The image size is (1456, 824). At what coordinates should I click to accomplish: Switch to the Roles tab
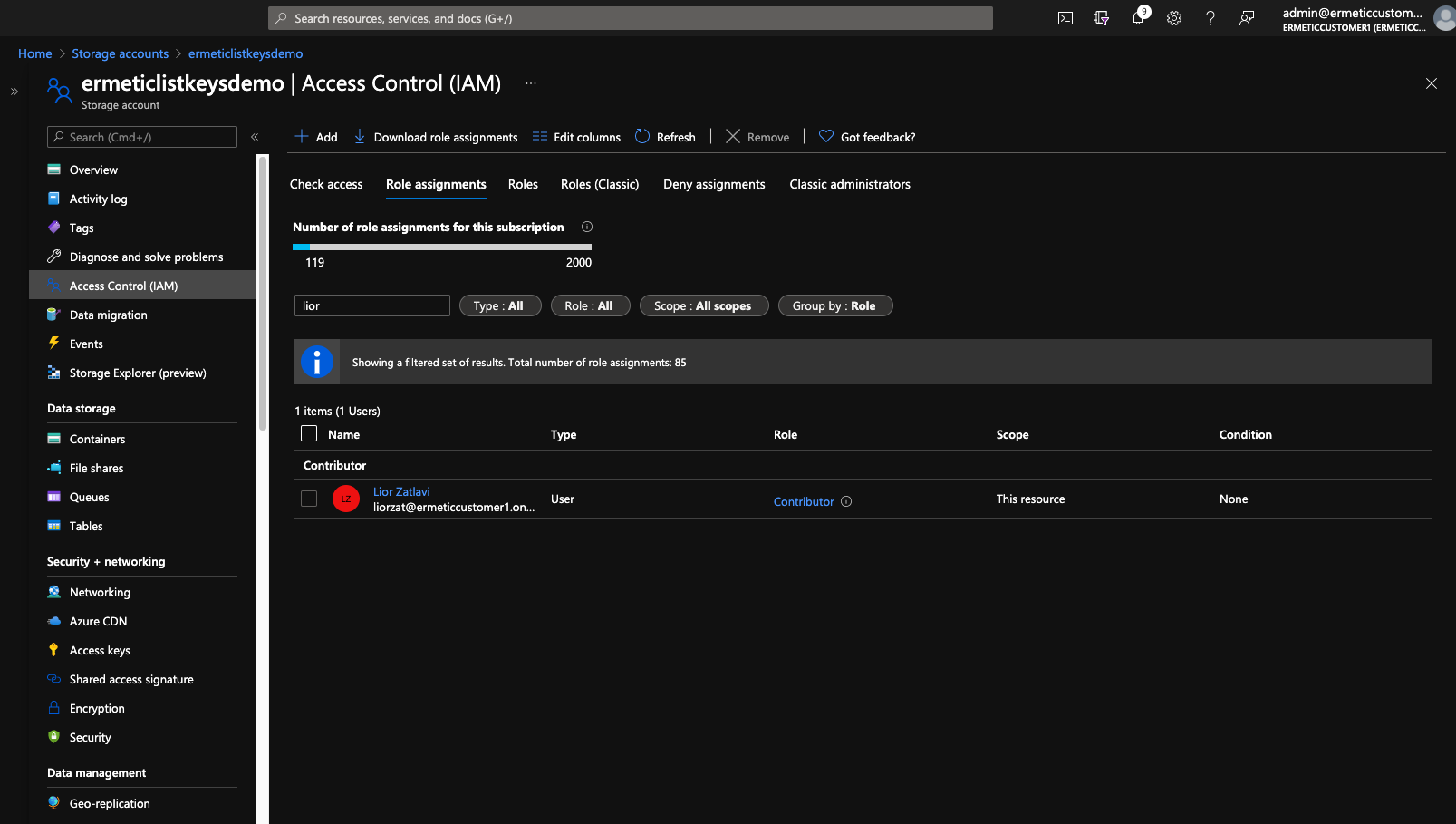pyautogui.click(x=523, y=184)
